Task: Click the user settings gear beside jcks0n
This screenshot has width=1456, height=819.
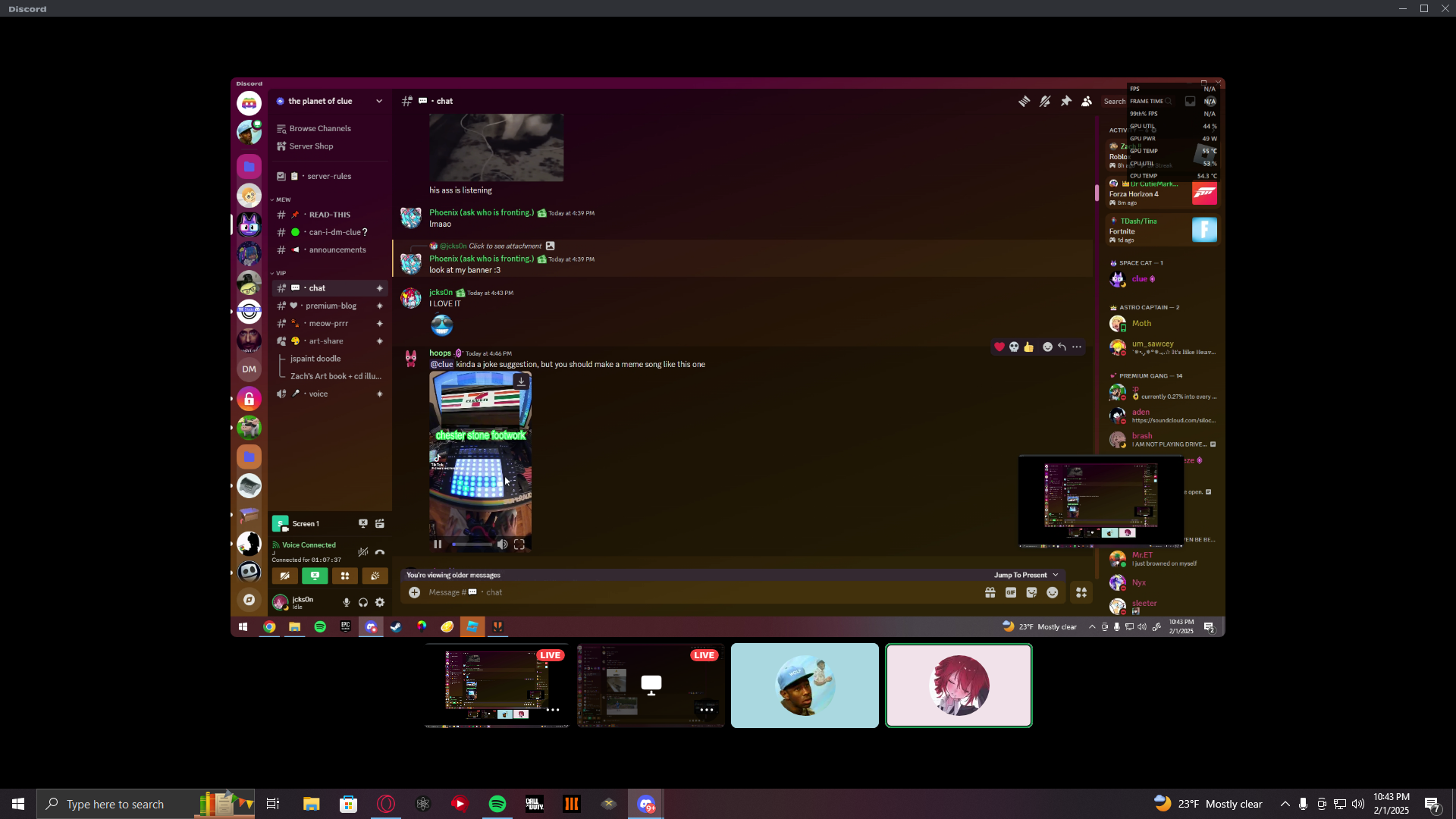Action: 380,602
